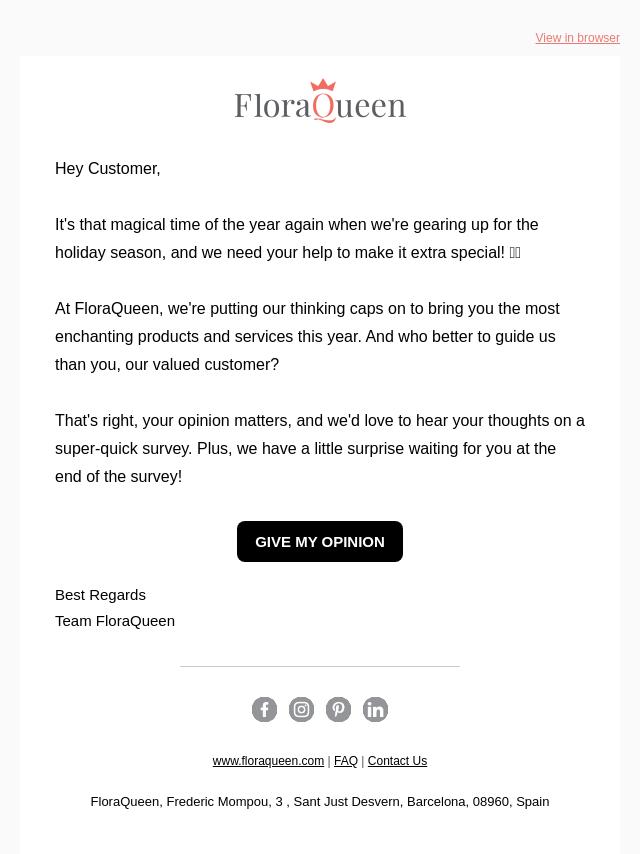Open the Instagram social icon
This screenshot has width=640, height=854.
pos(301,709)
